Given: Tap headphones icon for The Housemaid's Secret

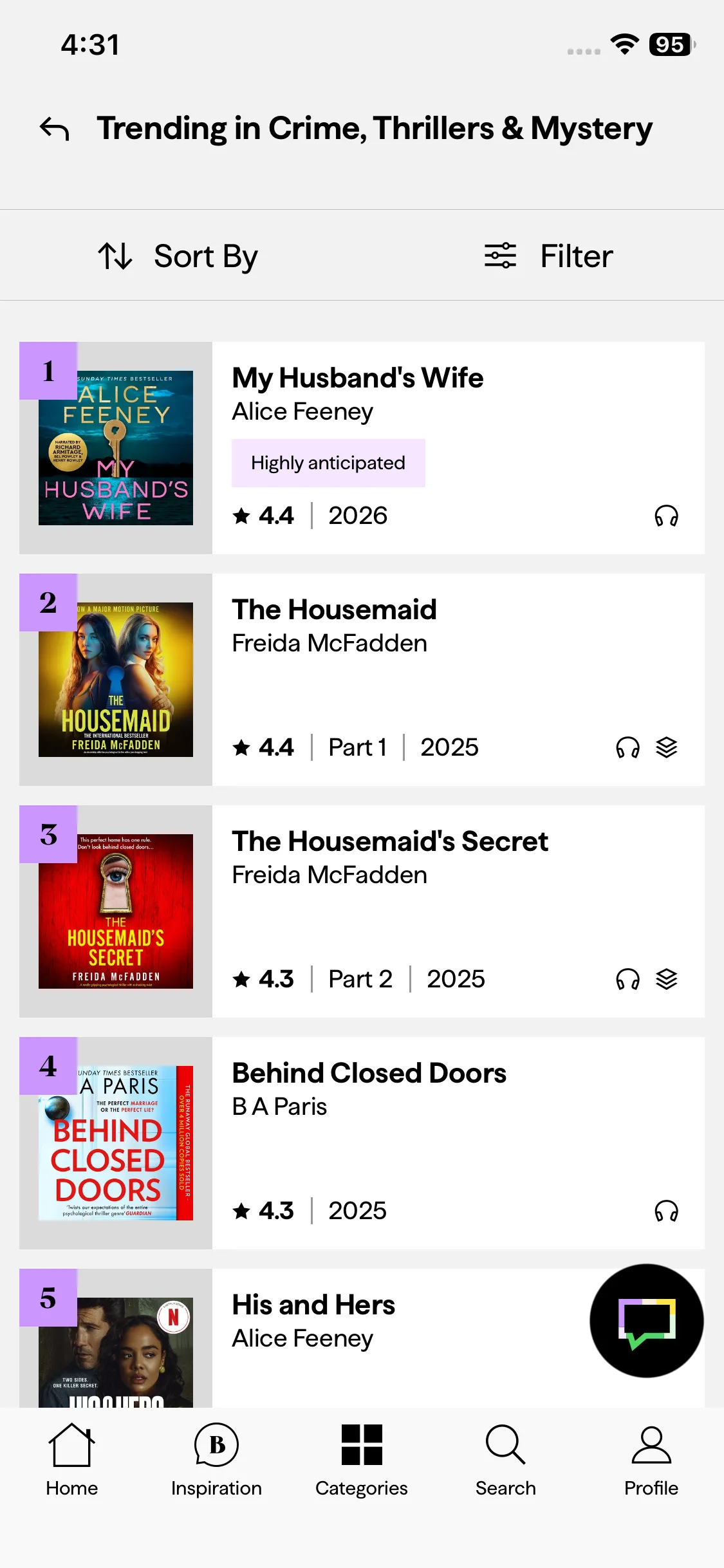Looking at the screenshot, I should (627, 979).
